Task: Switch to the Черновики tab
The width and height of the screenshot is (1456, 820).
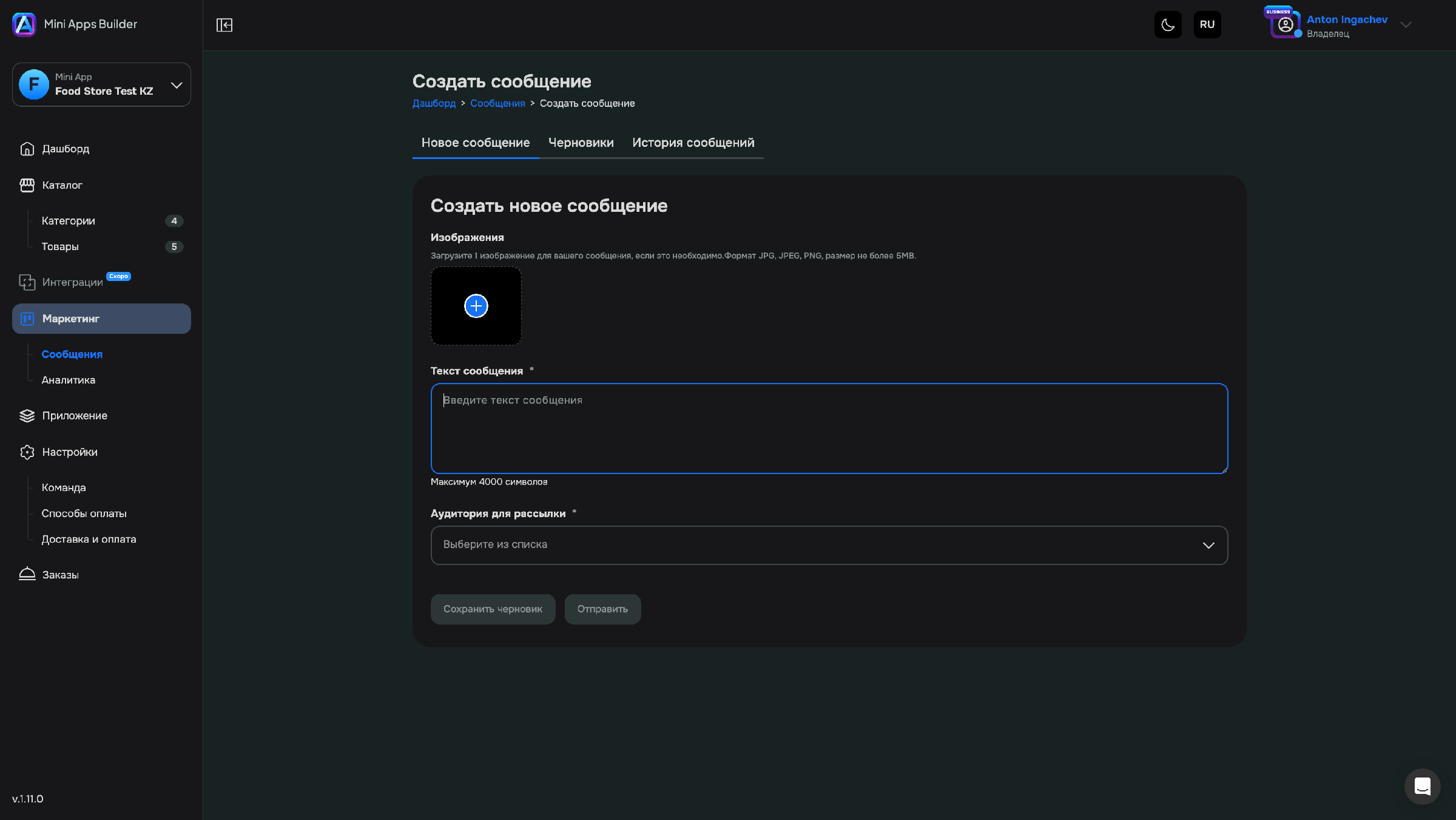Action: tap(581, 143)
